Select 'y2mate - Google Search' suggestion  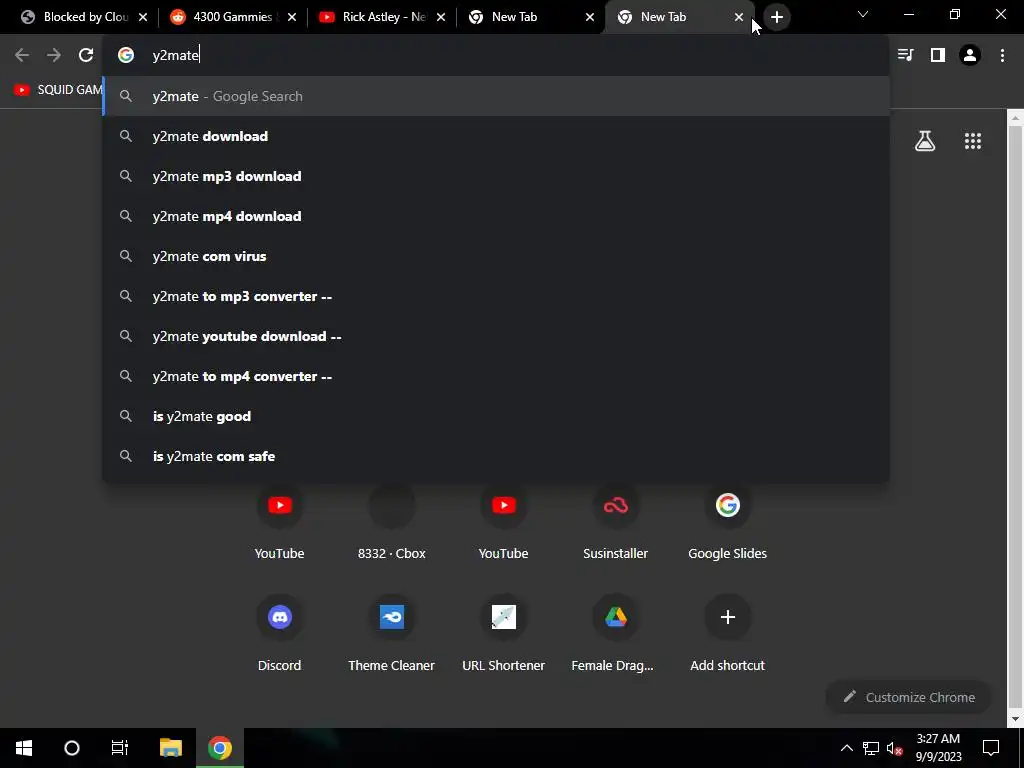pyautogui.click(x=496, y=97)
